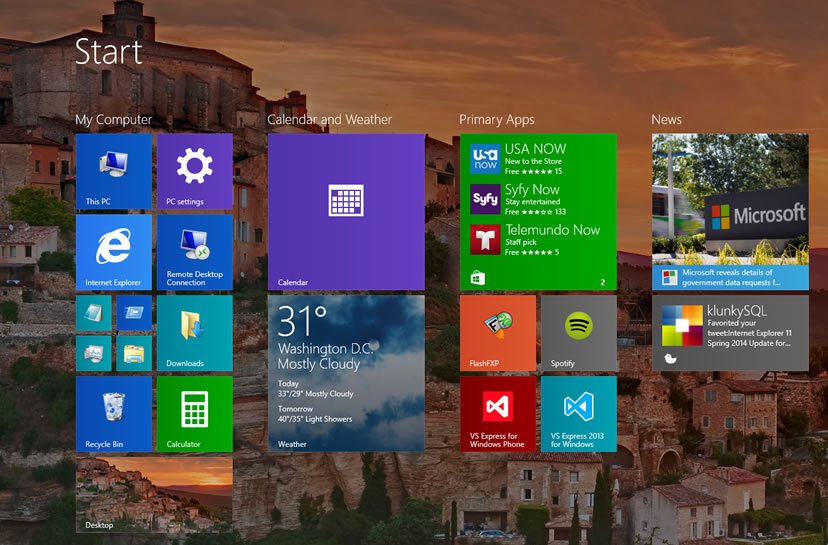Select Syfy Now in Store tile
The width and height of the screenshot is (828, 545).
pyautogui.click(x=538, y=199)
